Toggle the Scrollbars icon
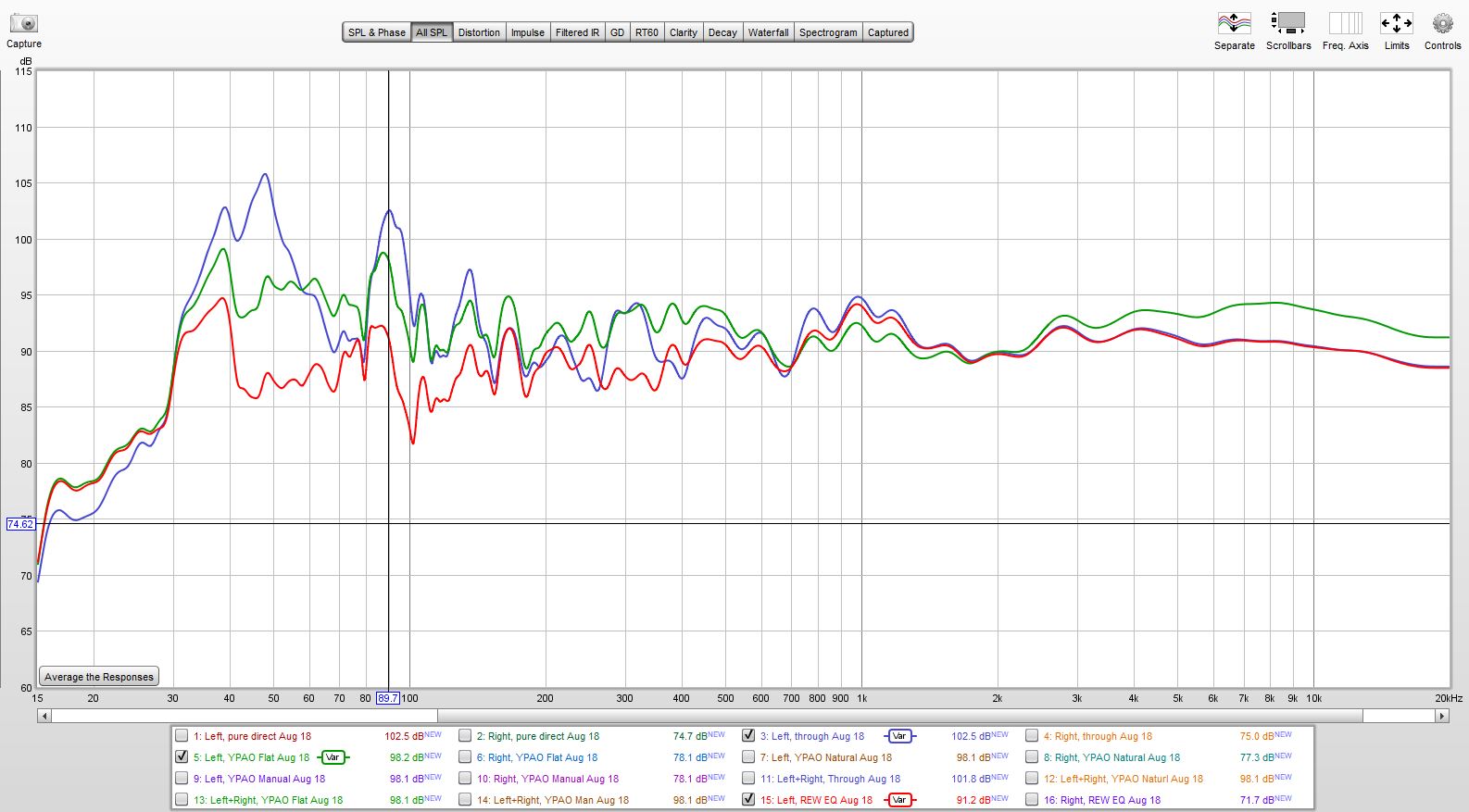The width and height of the screenshot is (1469, 812). (x=1287, y=24)
